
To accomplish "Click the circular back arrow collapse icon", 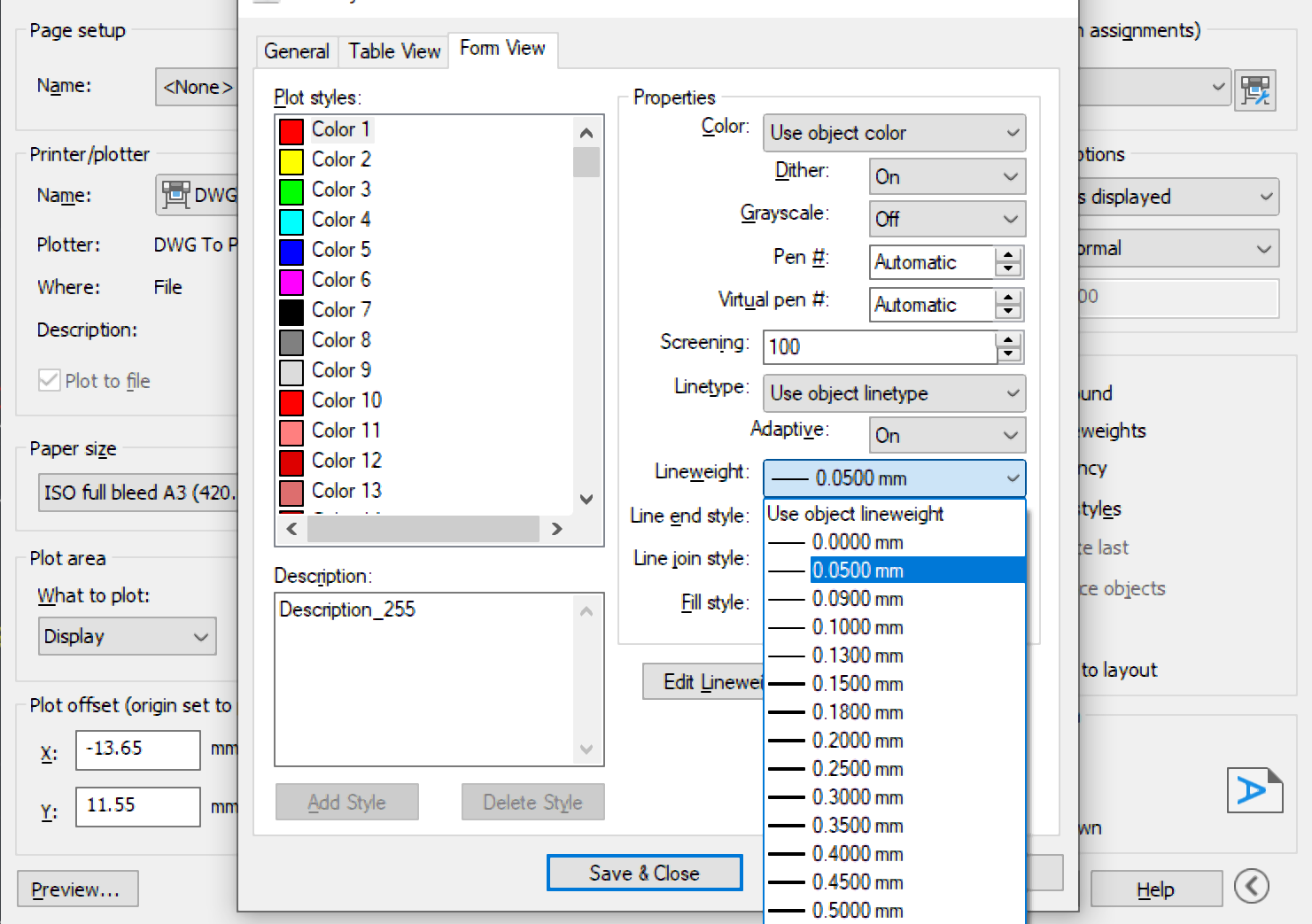I will 1251,885.
